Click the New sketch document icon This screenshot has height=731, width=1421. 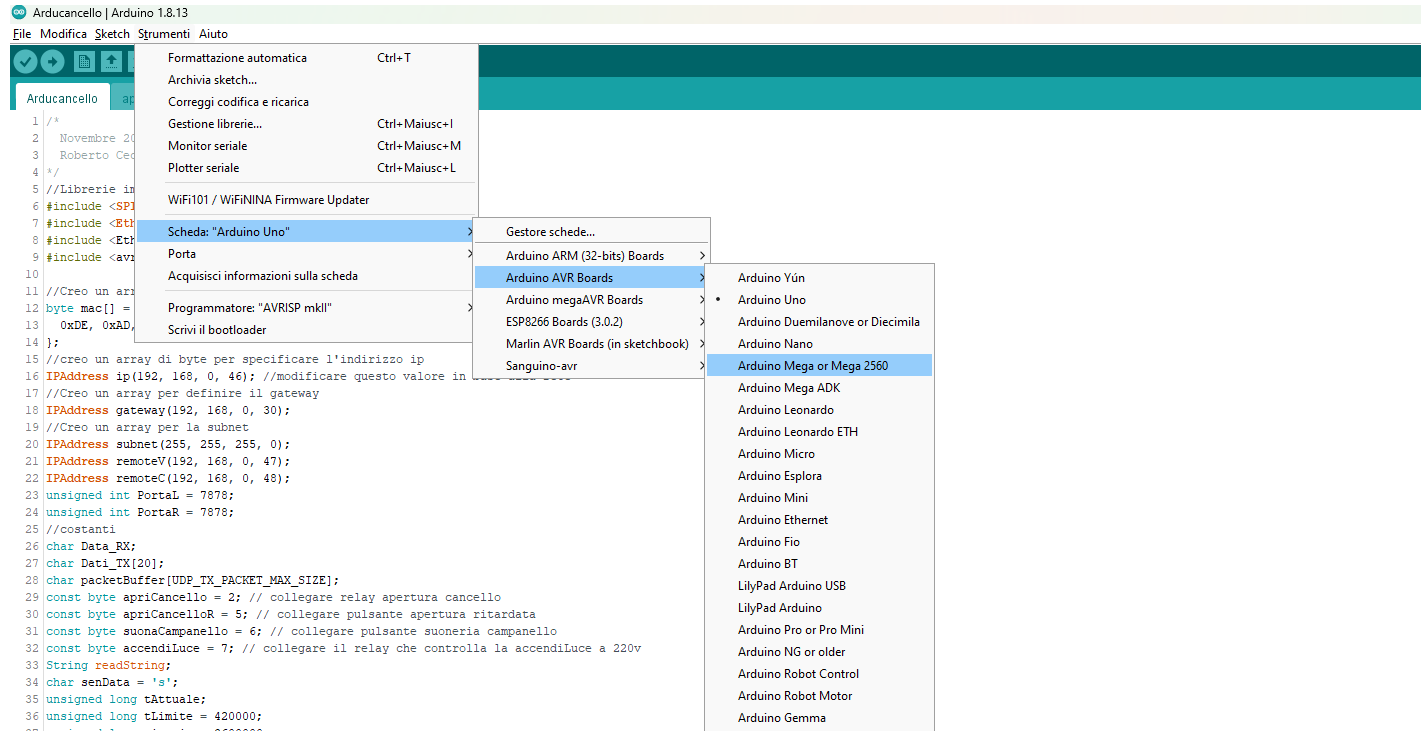pos(85,61)
